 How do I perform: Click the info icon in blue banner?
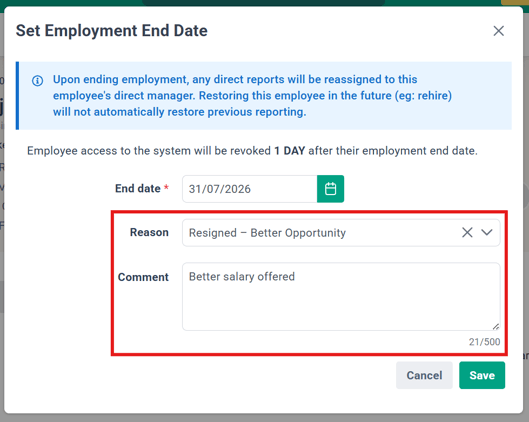coord(37,81)
